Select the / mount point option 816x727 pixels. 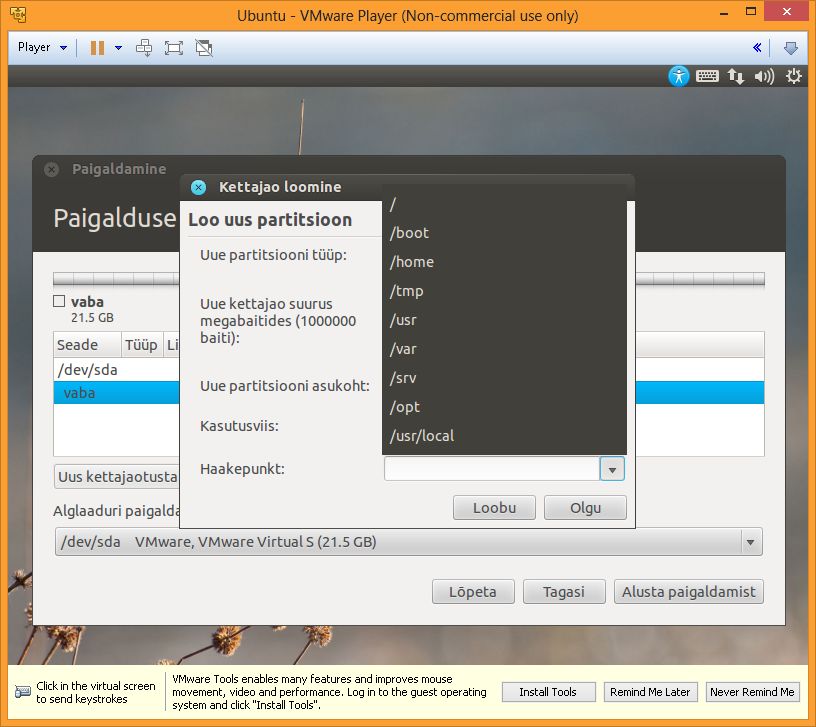(x=504, y=204)
